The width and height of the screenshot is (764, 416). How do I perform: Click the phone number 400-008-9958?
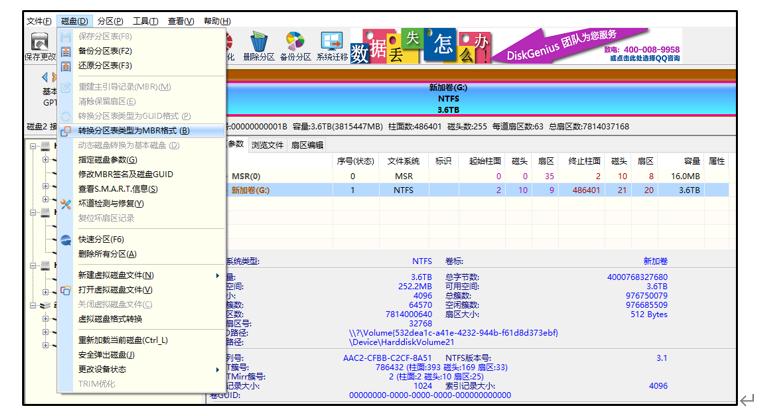tap(651, 50)
